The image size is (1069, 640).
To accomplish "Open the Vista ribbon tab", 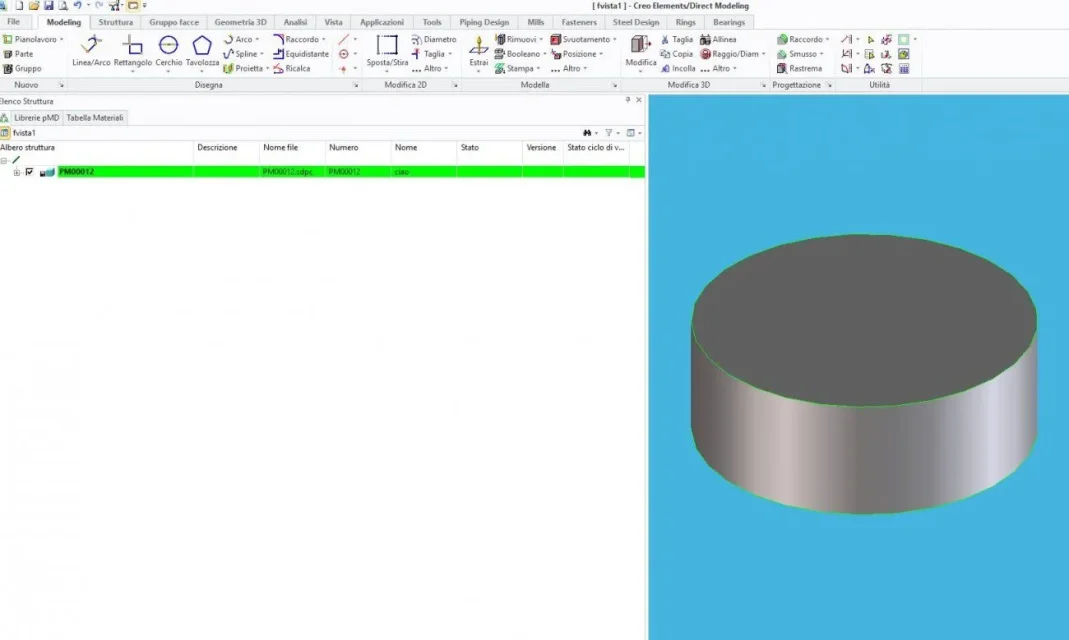I will 333,22.
